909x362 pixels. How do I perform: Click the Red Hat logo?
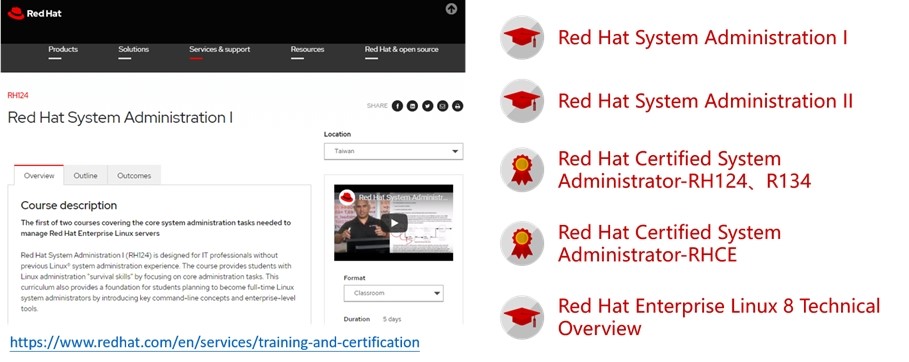coord(35,13)
